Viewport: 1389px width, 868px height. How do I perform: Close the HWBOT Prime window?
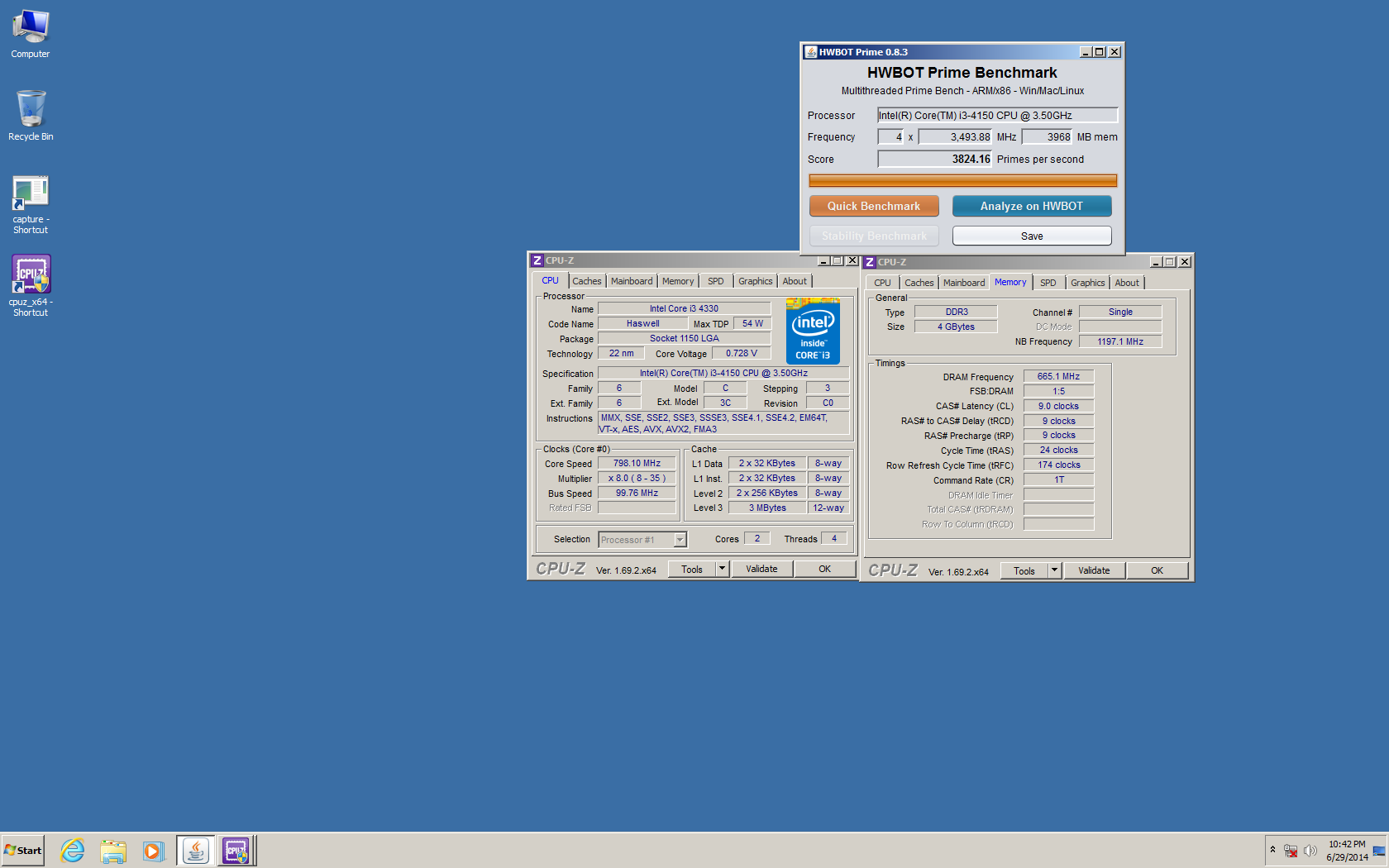1115,52
